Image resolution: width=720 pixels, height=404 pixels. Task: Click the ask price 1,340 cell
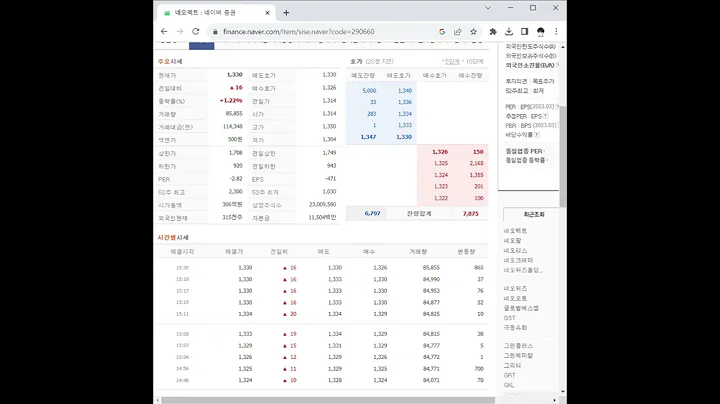(x=405, y=91)
